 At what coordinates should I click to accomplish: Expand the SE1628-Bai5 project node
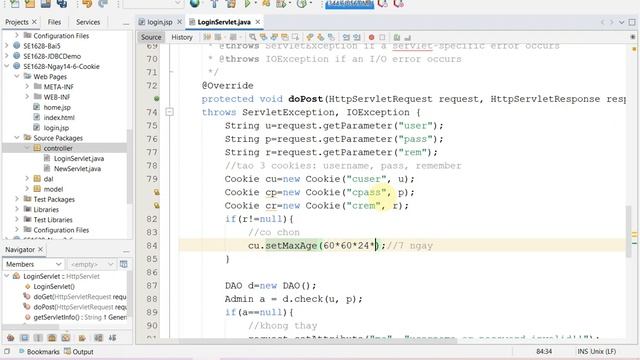7,46
